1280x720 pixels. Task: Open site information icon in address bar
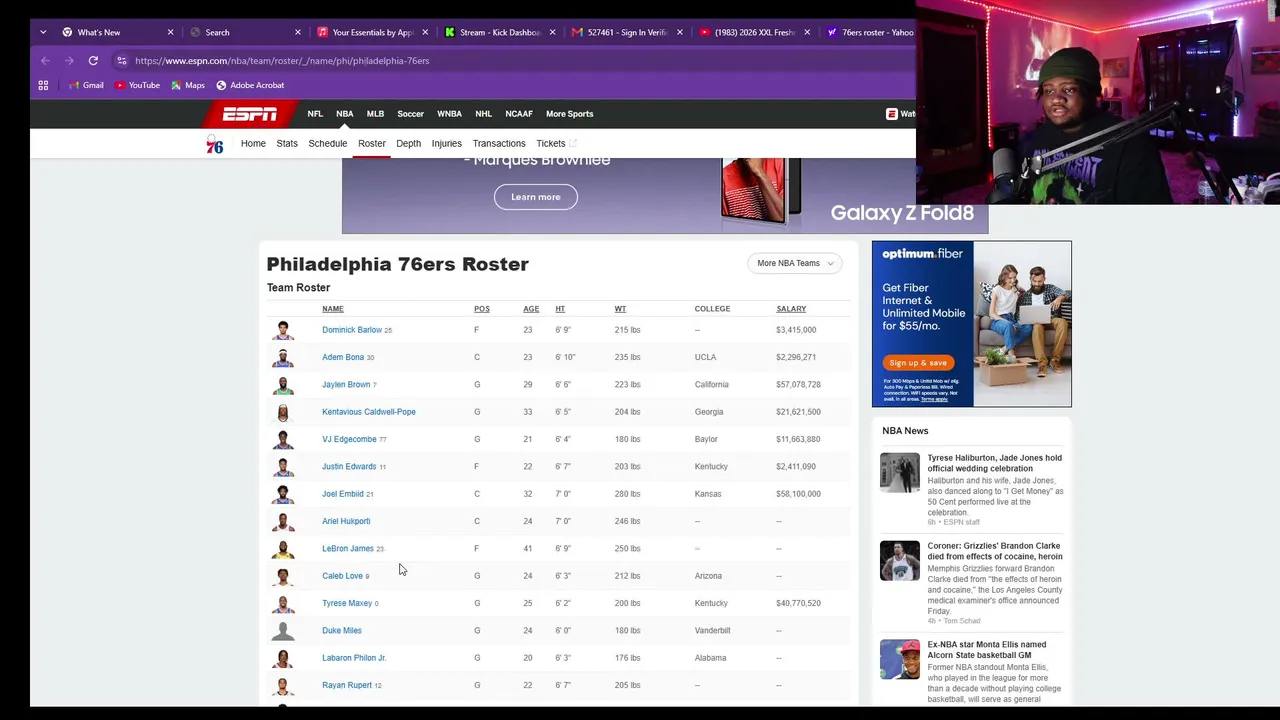pyautogui.click(x=121, y=61)
